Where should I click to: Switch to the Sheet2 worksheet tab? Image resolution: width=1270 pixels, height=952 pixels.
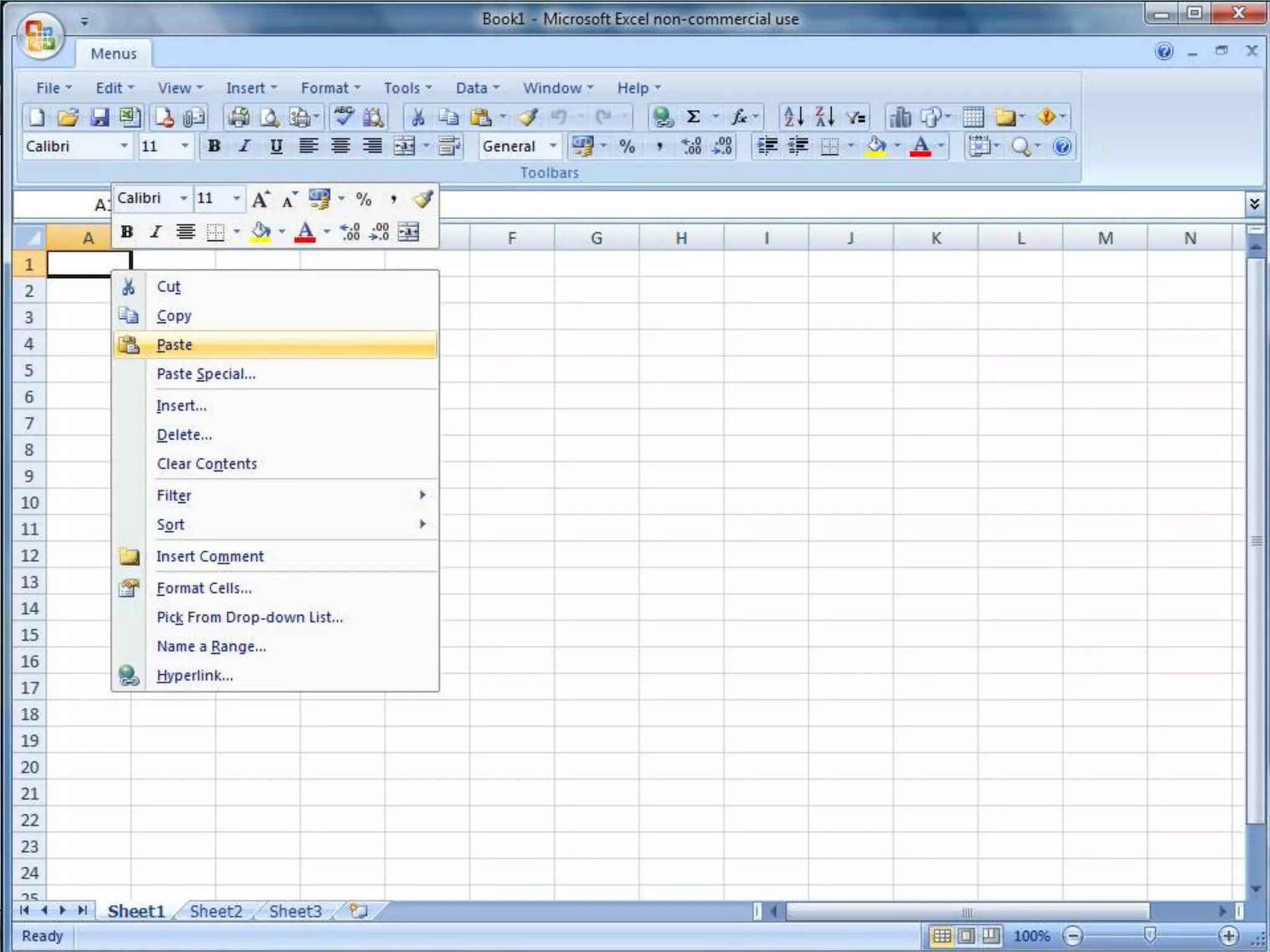coord(216,911)
